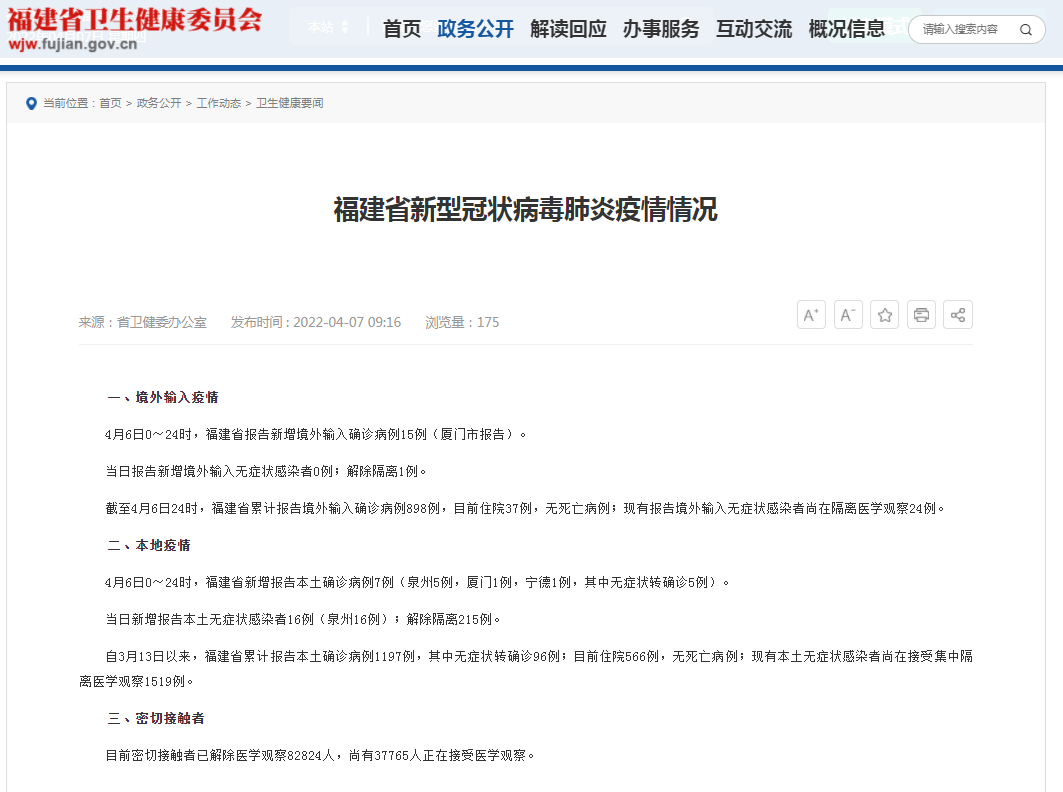Click the 政务公开 breadcrumb link
1063x792 pixels.
159,103
